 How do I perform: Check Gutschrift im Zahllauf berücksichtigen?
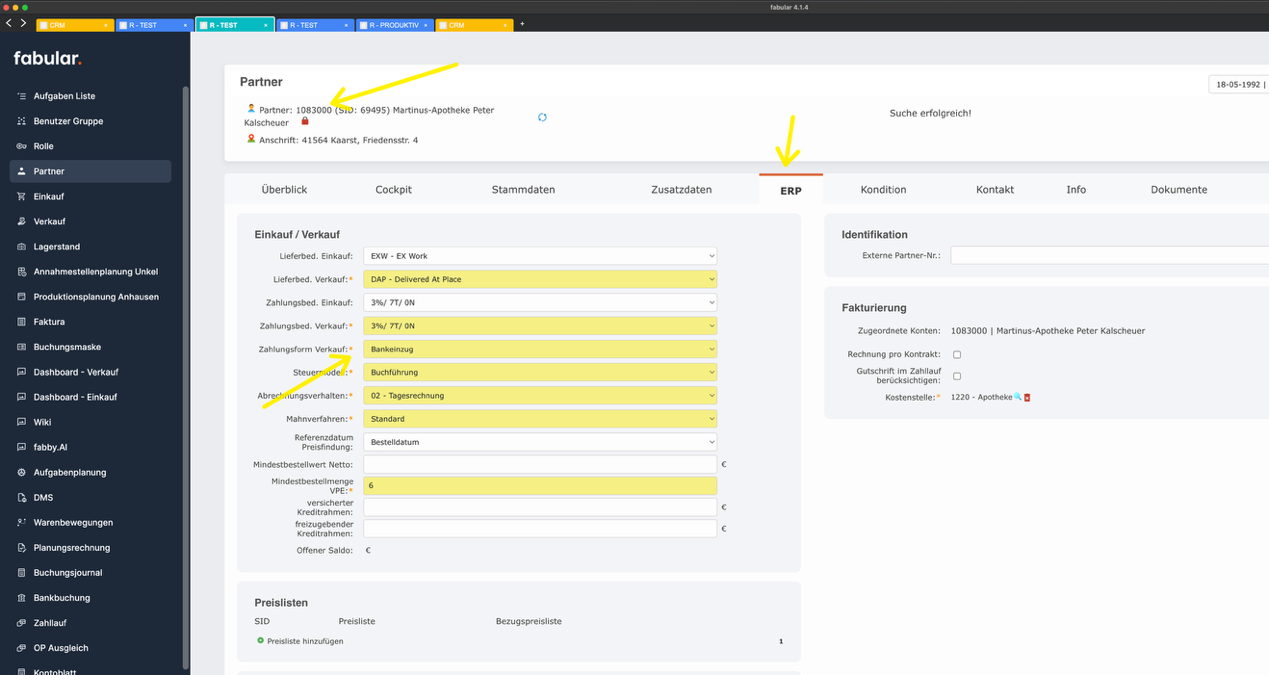956,375
